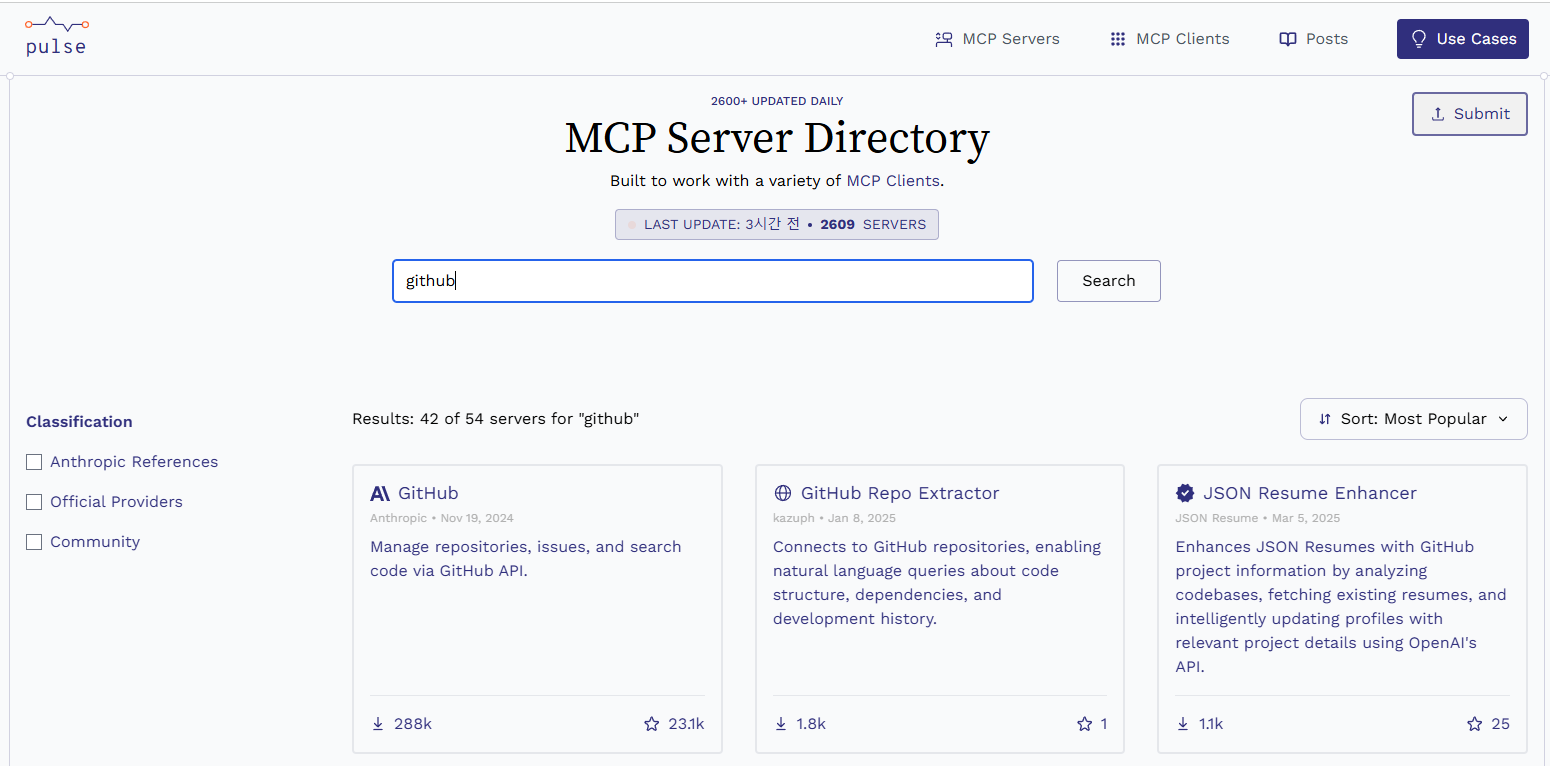The width and height of the screenshot is (1550, 766).
Task: Click globe icon on GitHub Repo Extractor card
Action: pyautogui.click(x=783, y=493)
